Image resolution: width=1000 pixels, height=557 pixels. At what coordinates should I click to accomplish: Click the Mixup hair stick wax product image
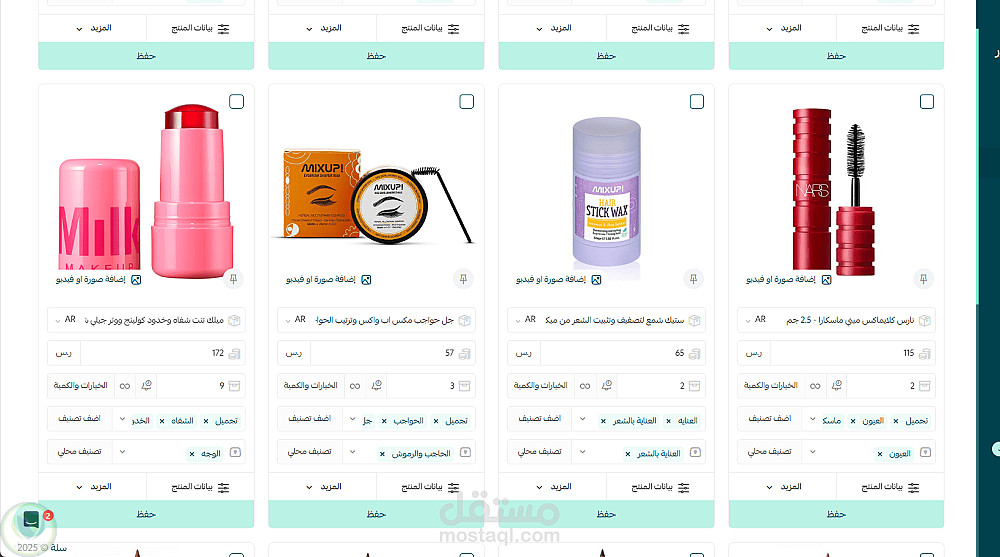pos(606,191)
